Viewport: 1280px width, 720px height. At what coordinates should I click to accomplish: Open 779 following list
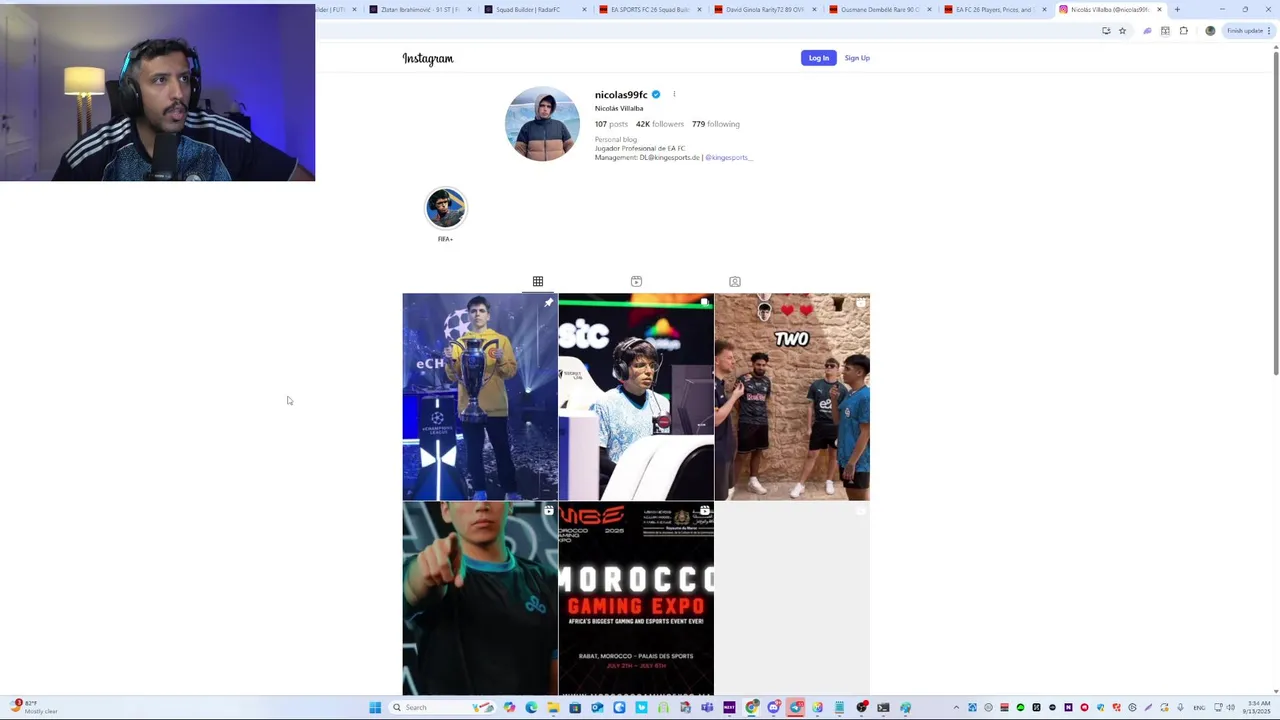tap(716, 124)
